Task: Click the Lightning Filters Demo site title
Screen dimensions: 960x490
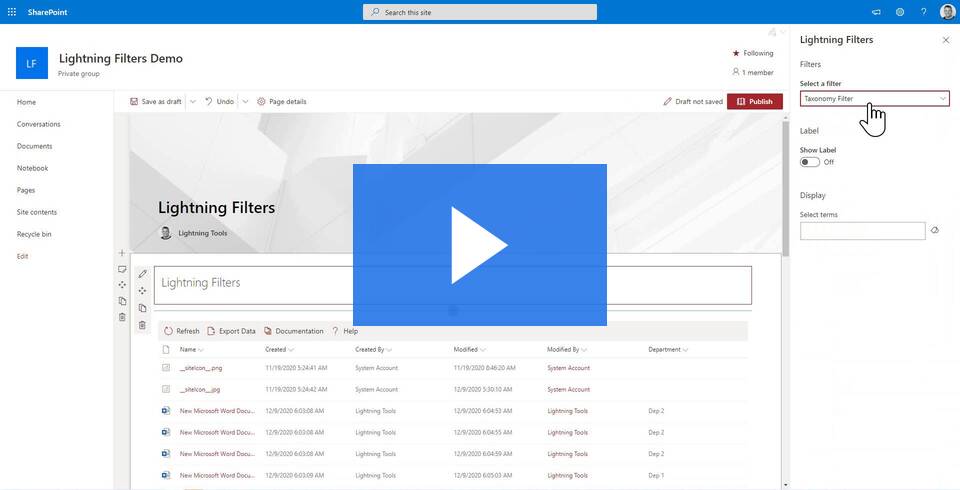Action: point(121,59)
